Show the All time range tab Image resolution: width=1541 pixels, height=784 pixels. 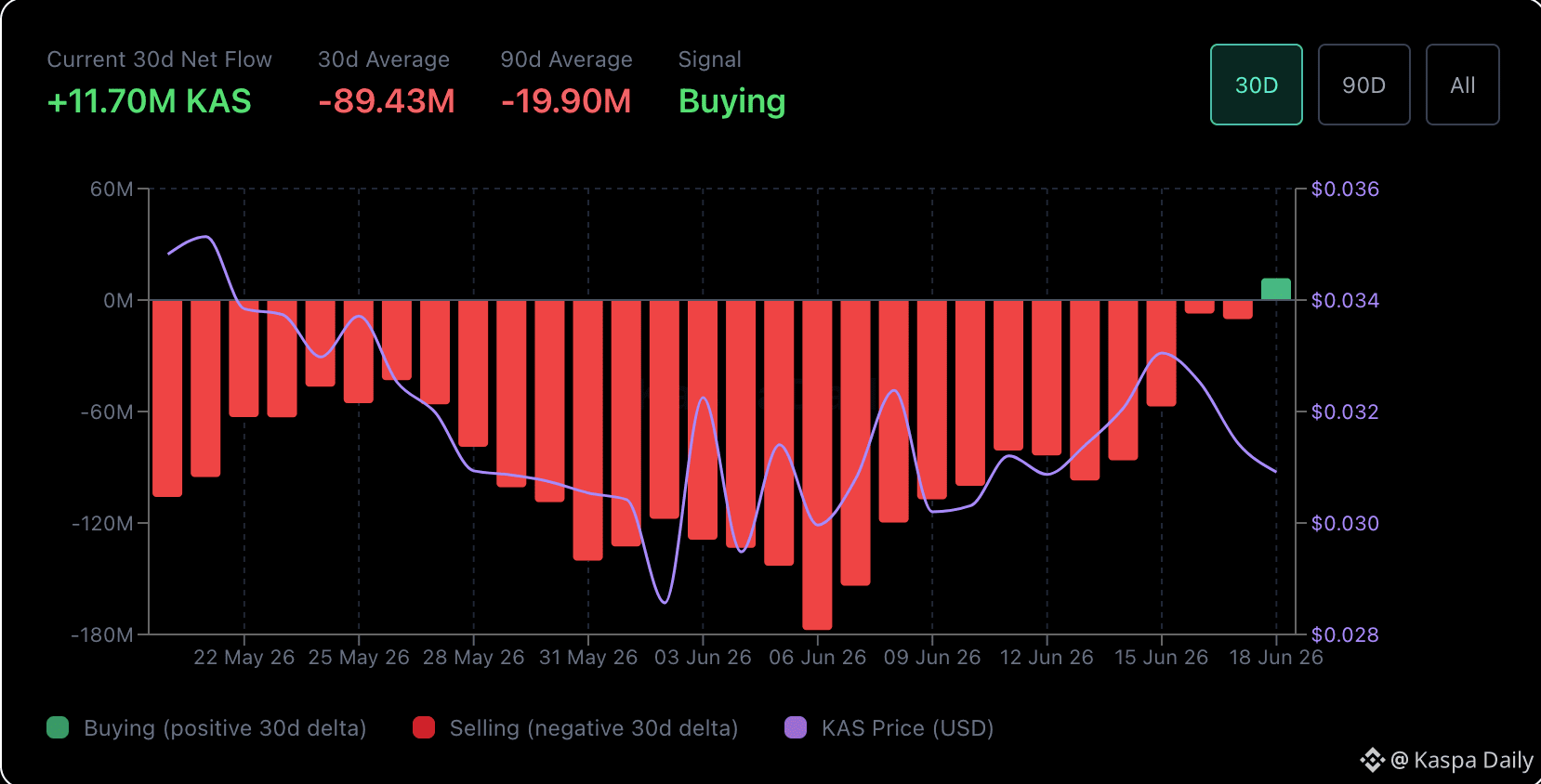[1462, 85]
